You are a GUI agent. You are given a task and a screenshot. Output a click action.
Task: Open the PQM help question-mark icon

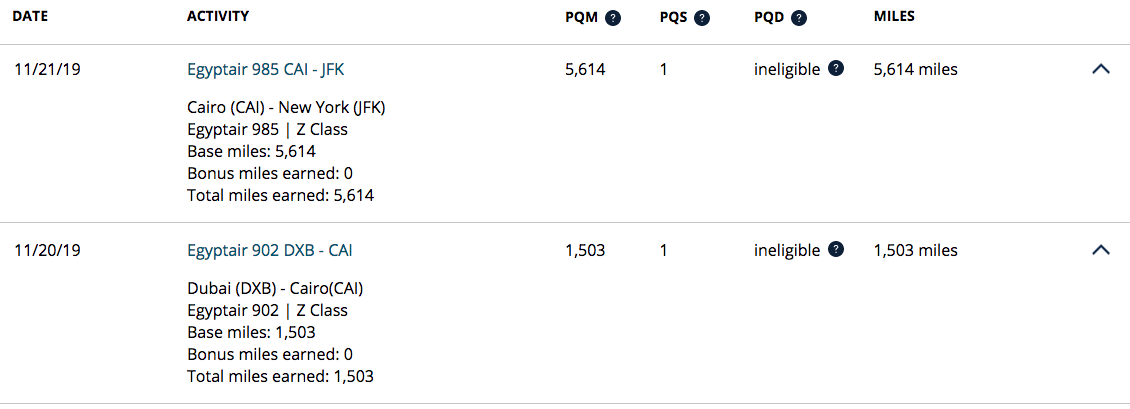point(613,18)
